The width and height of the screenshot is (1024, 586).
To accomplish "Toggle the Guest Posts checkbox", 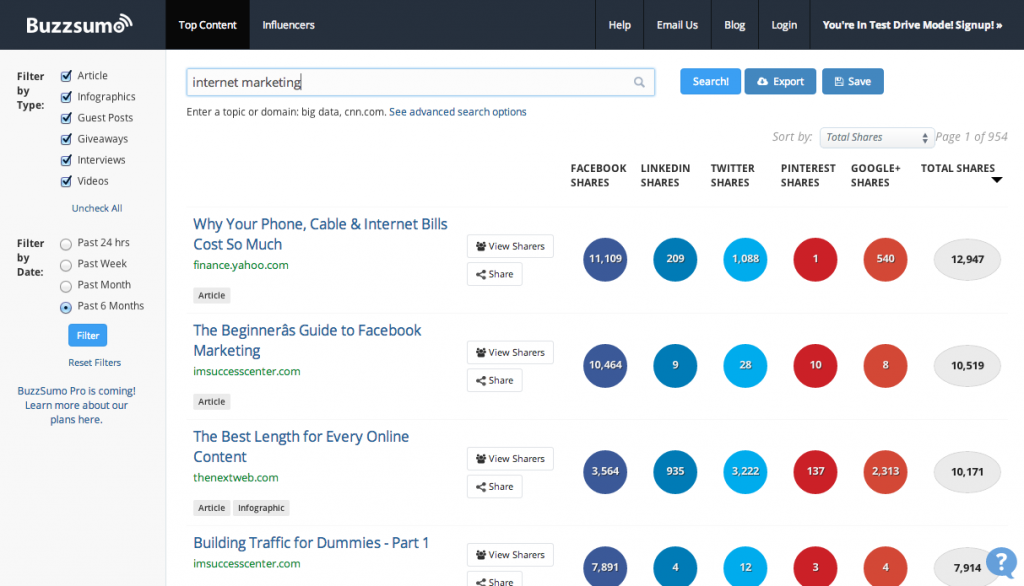I will pos(66,118).
